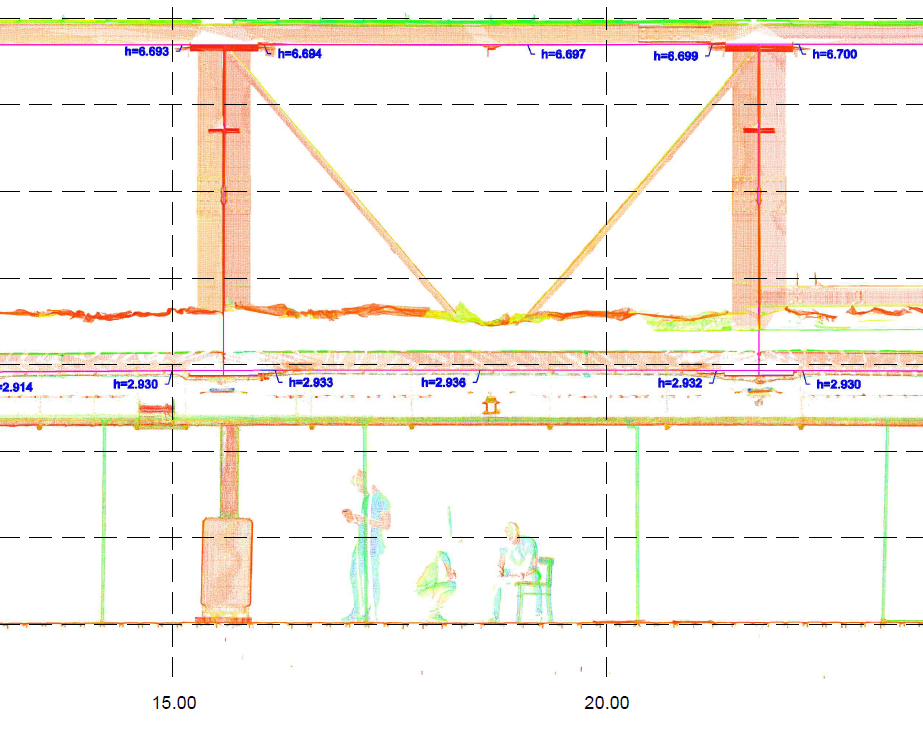Select the h=2.932 elevation annotation

point(680,383)
